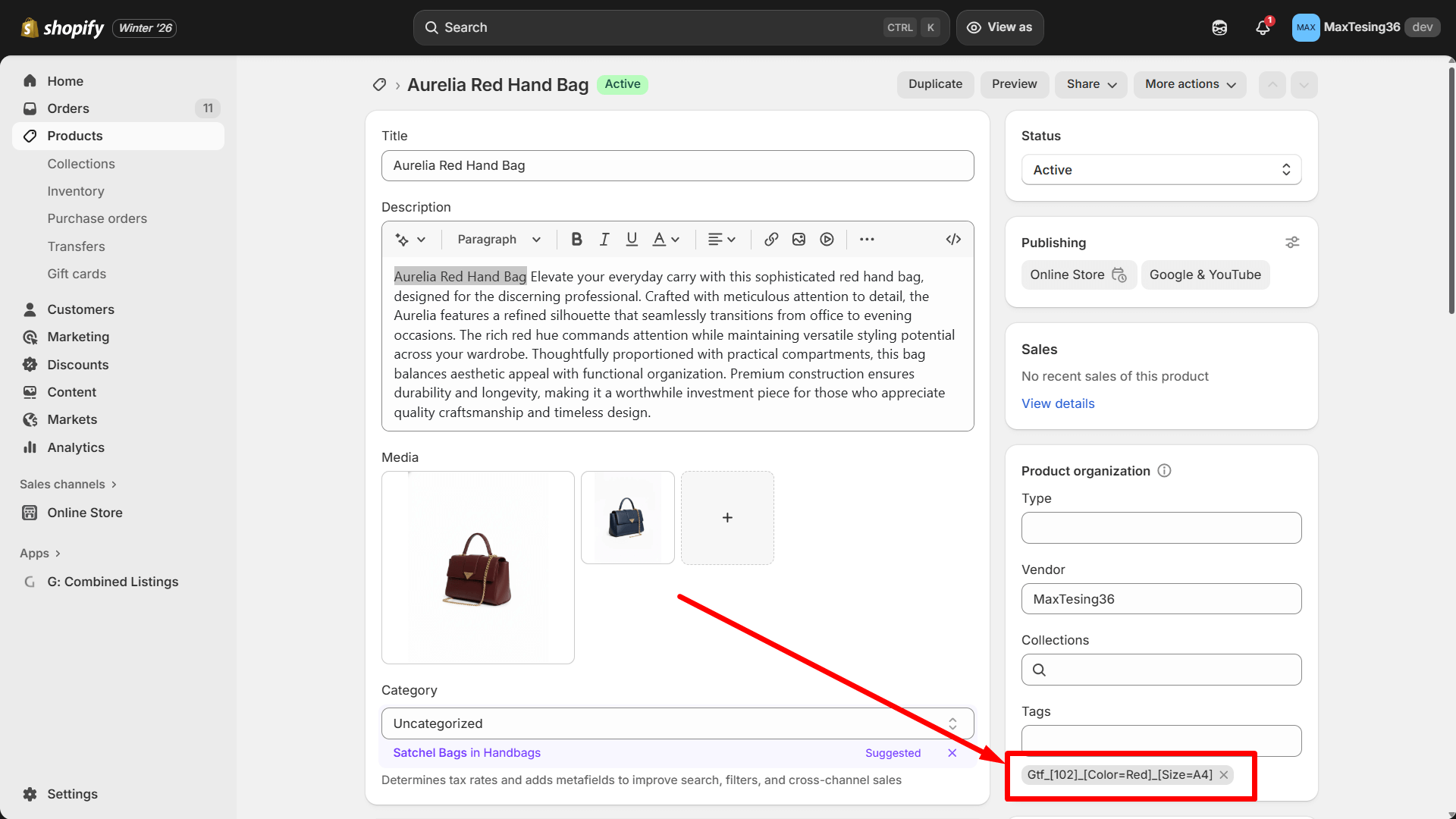Click the Duplicate button
Screen dimensions: 1456x819
pos(935,84)
